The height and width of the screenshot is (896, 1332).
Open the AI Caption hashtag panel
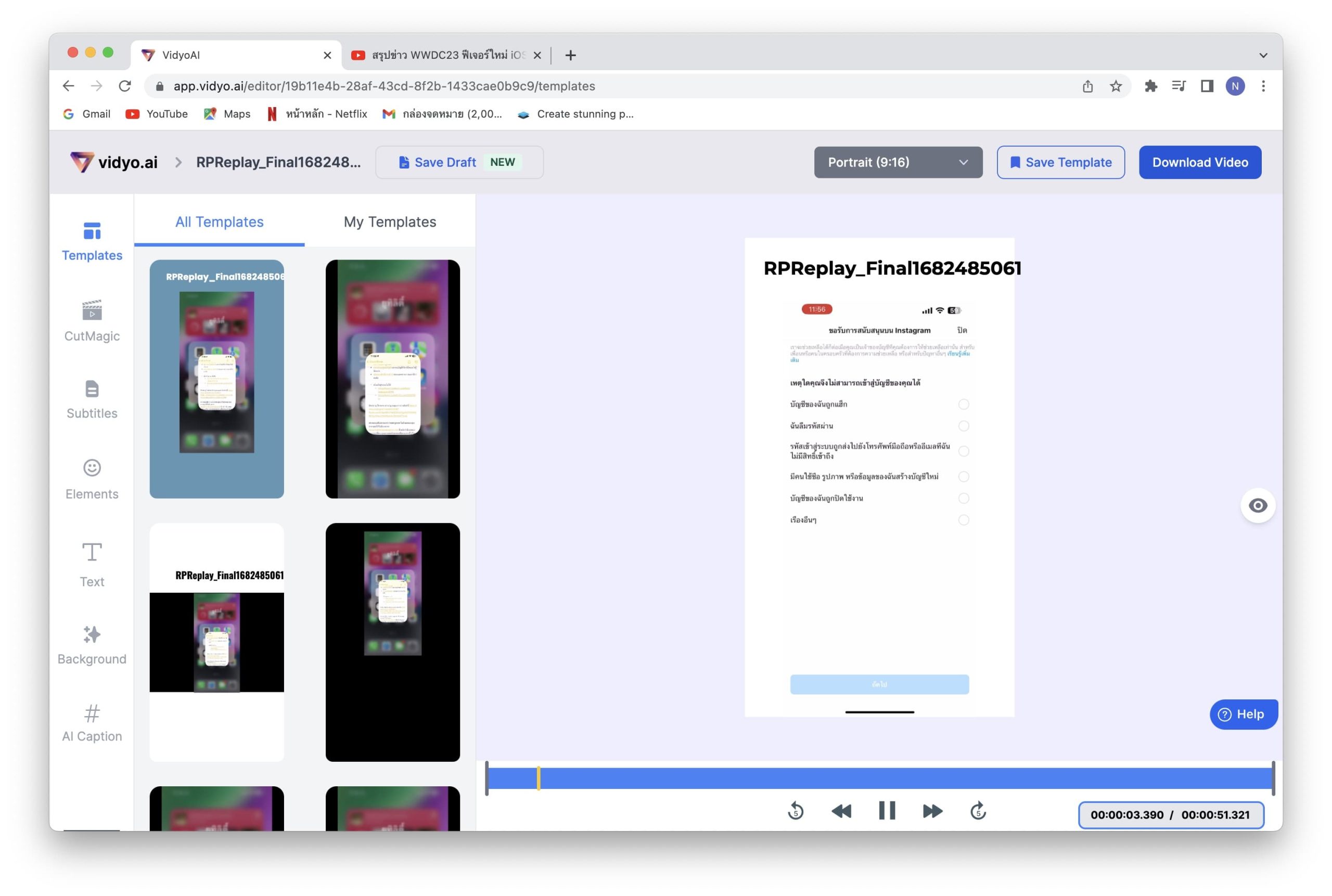(x=92, y=723)
